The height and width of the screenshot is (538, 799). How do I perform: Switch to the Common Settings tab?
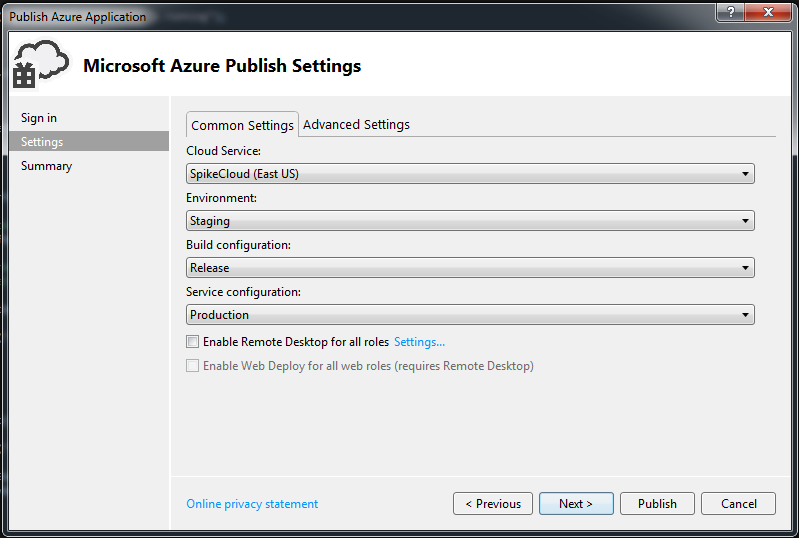click(x=242, y=125)
